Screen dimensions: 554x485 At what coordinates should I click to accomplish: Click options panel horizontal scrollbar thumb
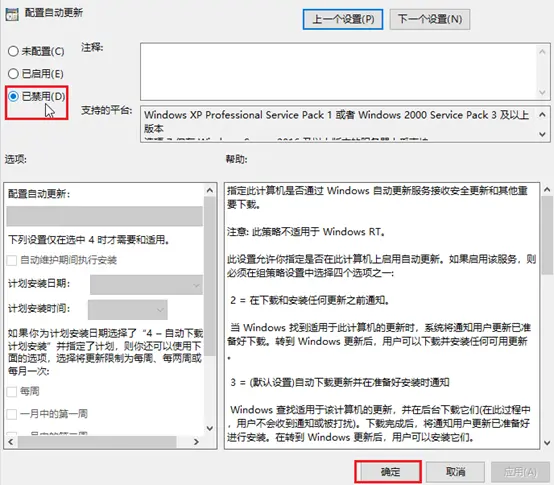[97, 442]
